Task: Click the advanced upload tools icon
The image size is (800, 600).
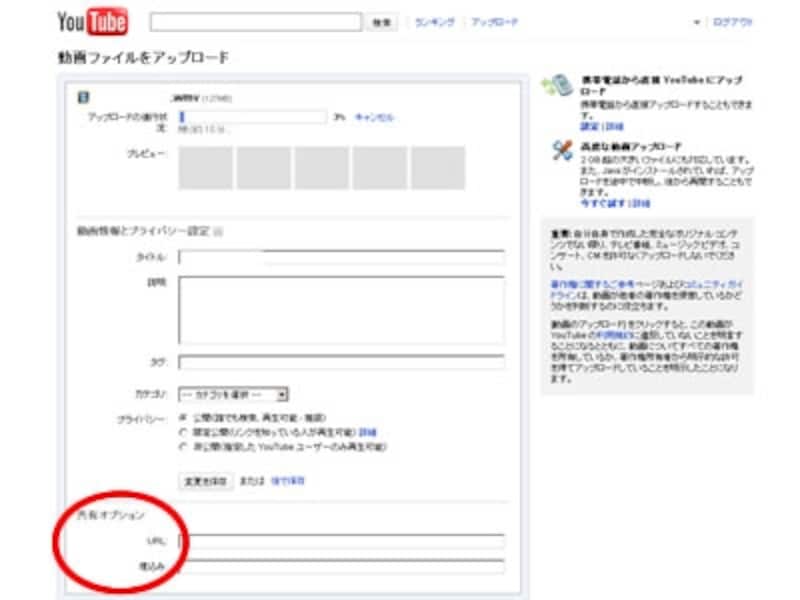Action: coord(562,151)
